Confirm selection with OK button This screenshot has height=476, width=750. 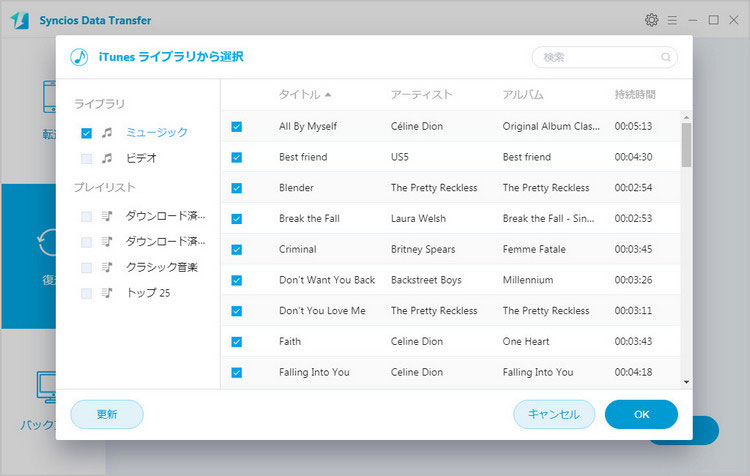641,414
